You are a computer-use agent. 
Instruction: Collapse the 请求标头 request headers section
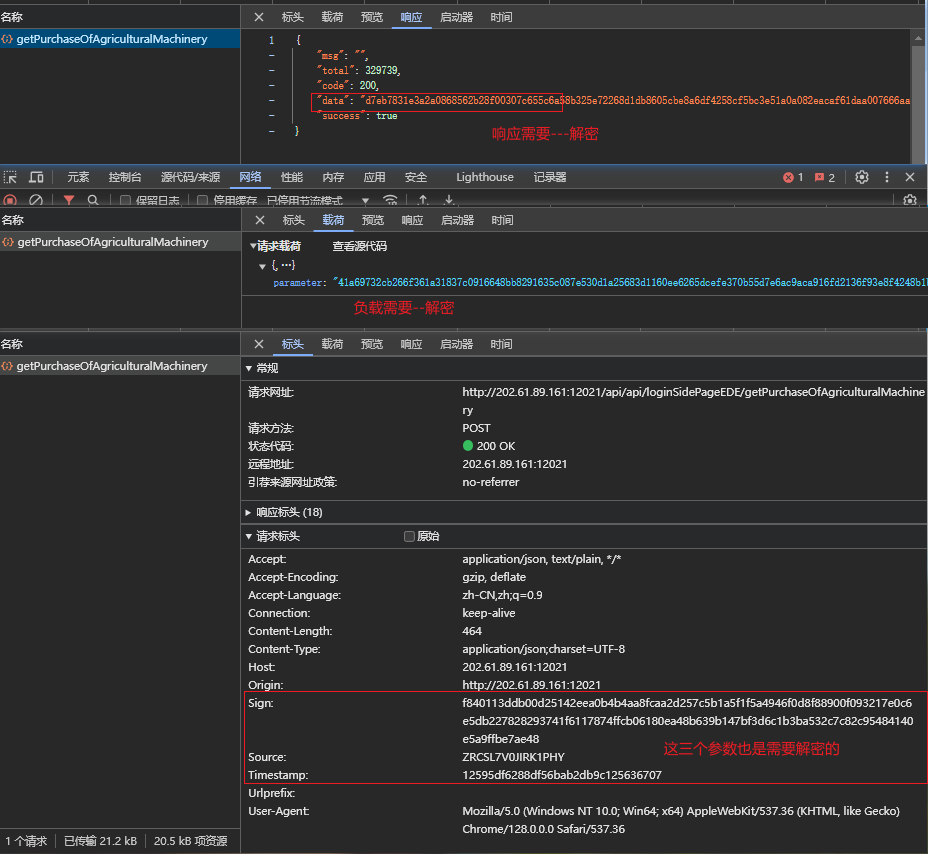click(249, 536)
